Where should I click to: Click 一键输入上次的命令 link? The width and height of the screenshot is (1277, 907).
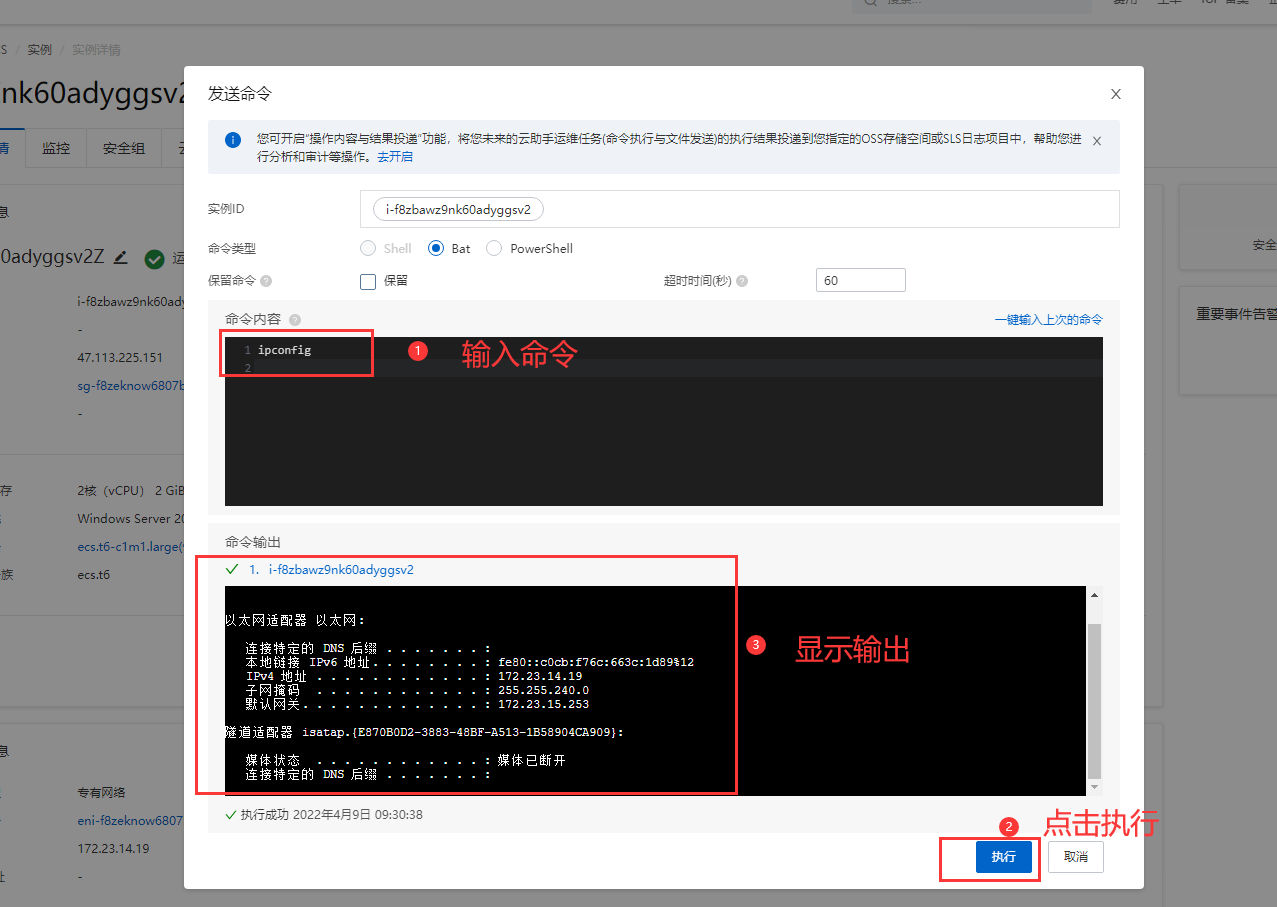click(1049, 320)
